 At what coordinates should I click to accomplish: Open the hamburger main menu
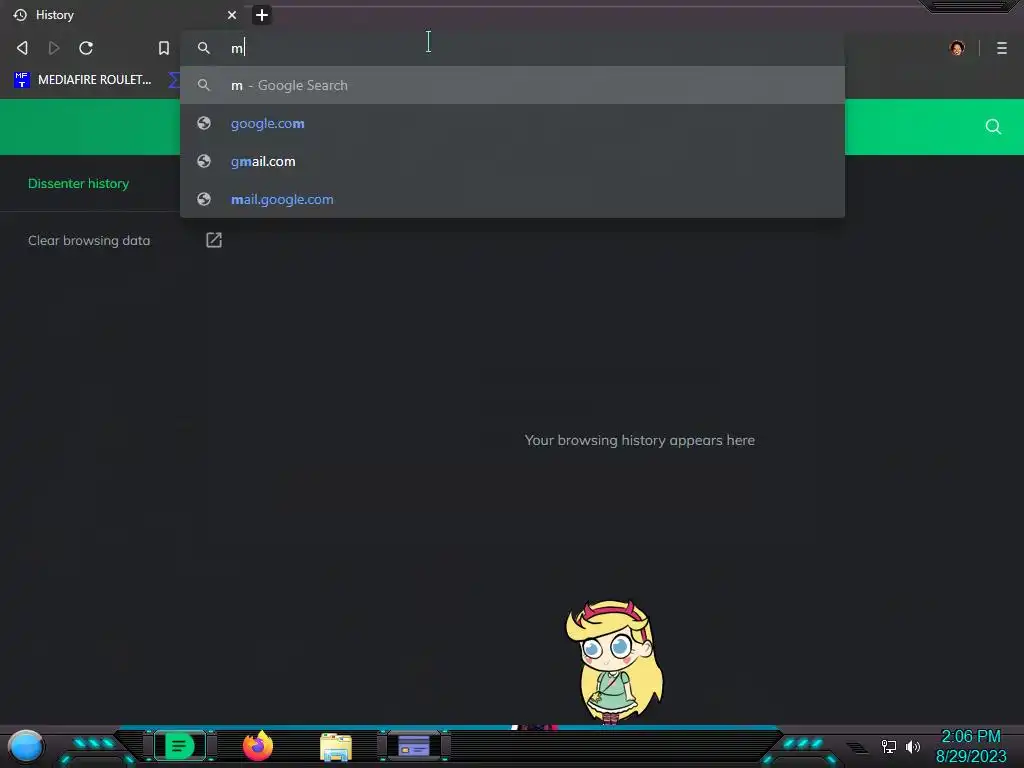pos(1002,48)
